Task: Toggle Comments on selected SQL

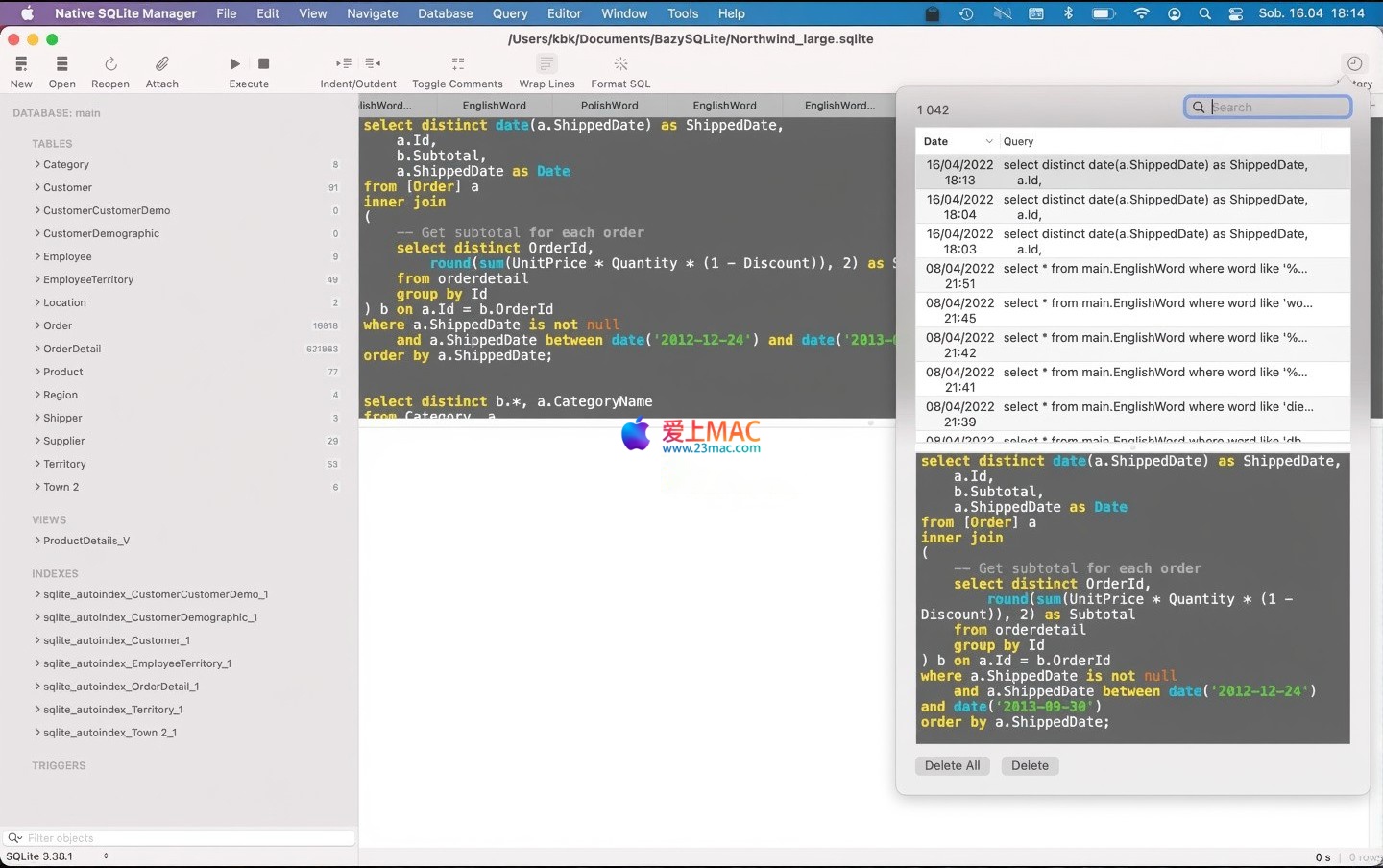Action: point(457,64)
